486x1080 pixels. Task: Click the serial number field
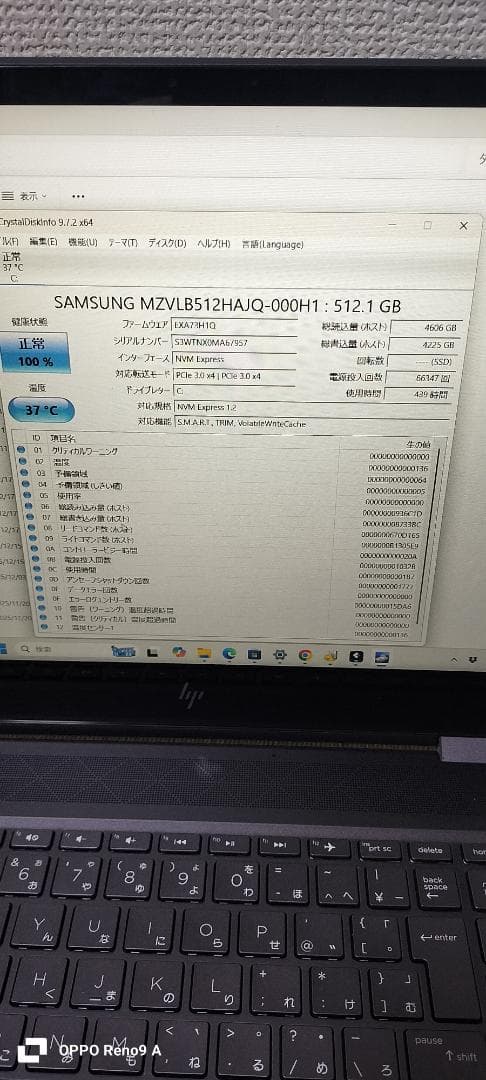coord(234,342)
